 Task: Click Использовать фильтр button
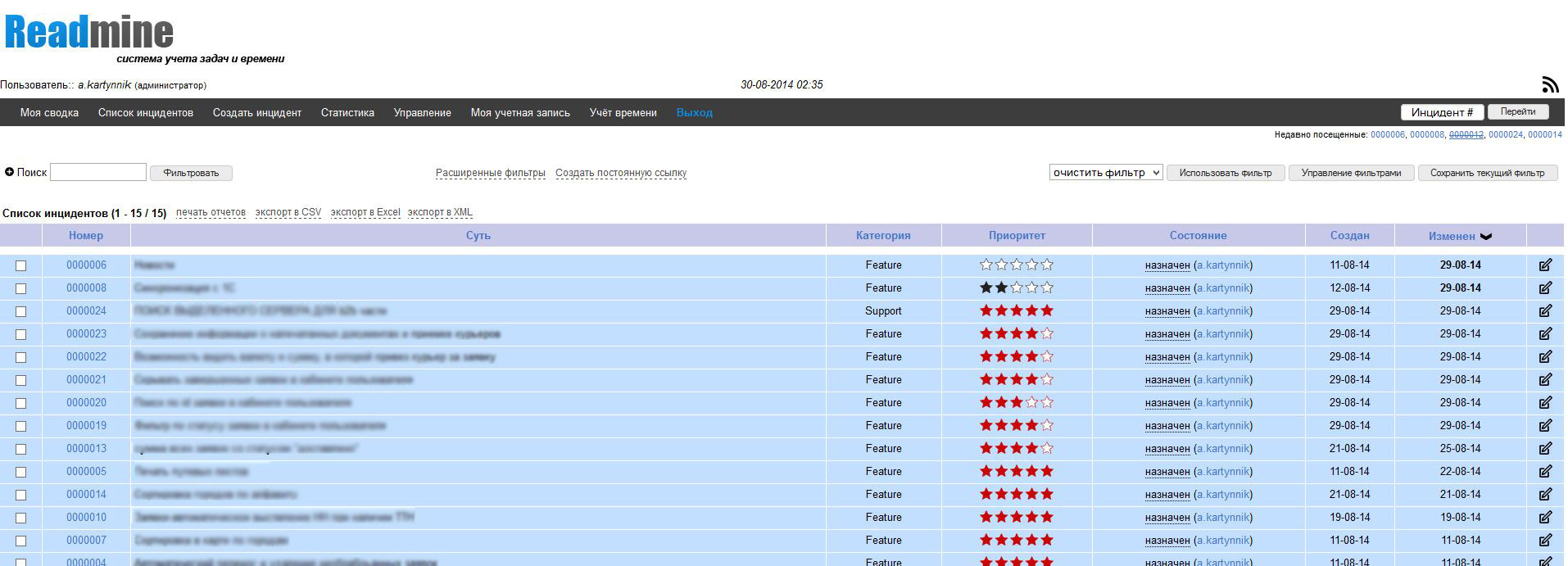1226,173
